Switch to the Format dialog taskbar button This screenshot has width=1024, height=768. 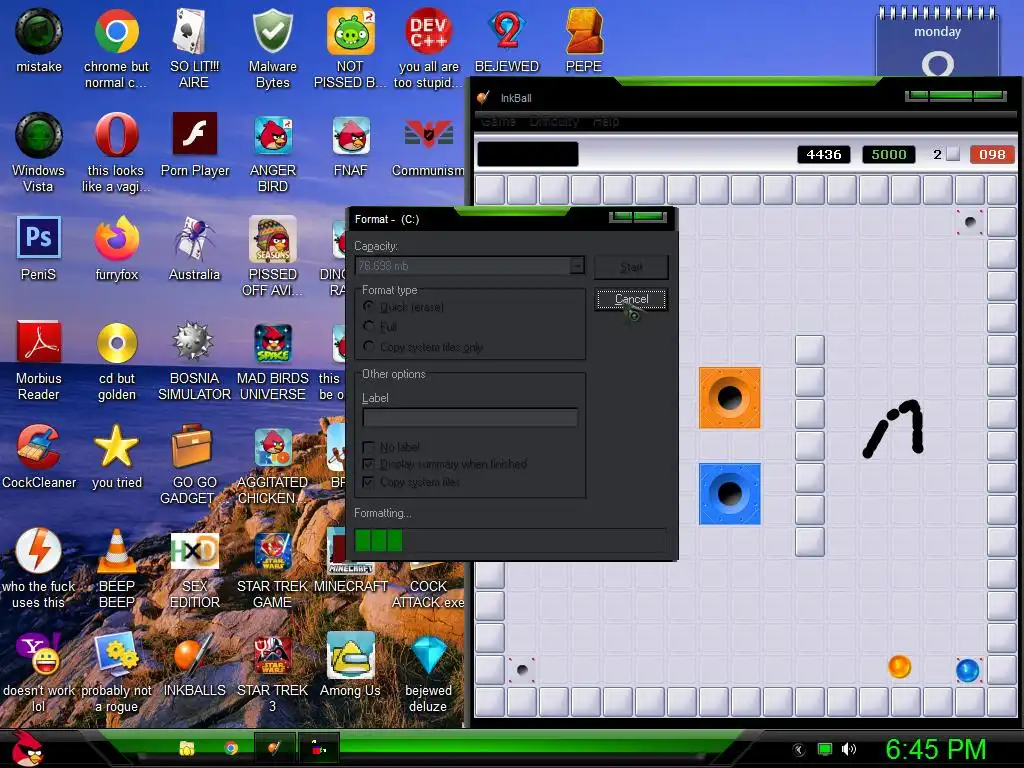coord(318,748)
